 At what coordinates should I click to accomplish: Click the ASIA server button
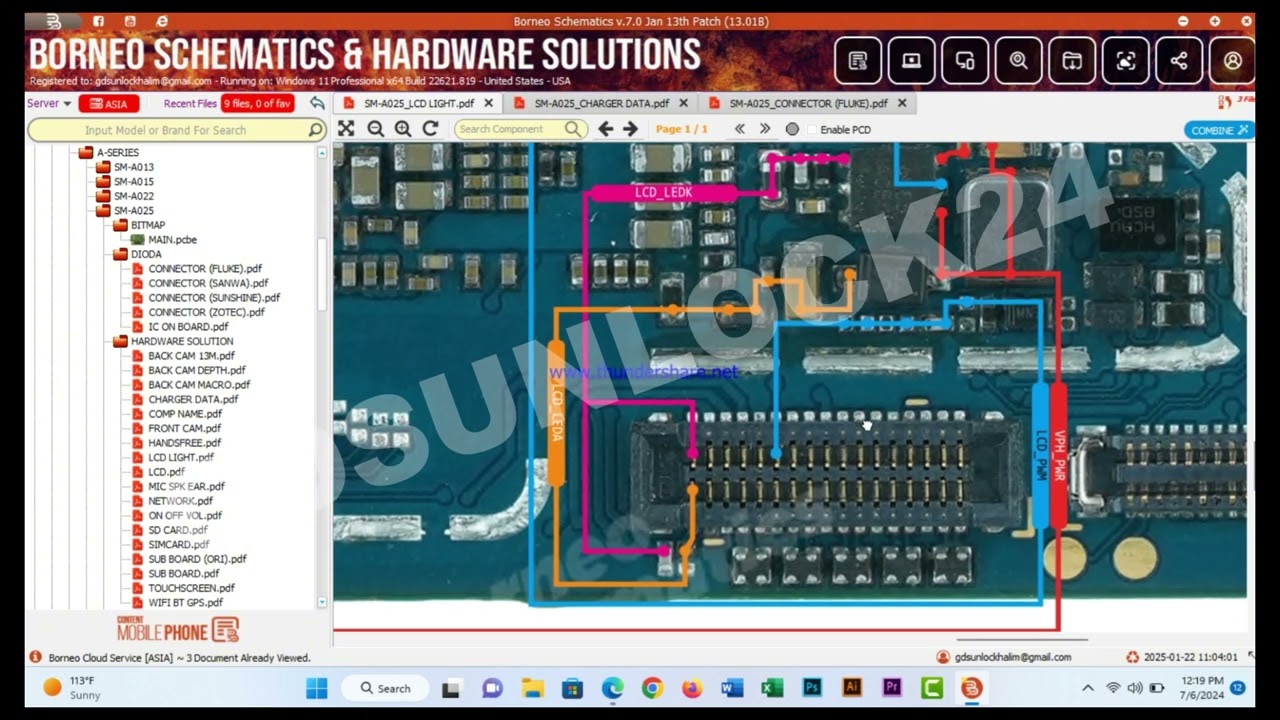pyautogui.click(x=108, y=104)
